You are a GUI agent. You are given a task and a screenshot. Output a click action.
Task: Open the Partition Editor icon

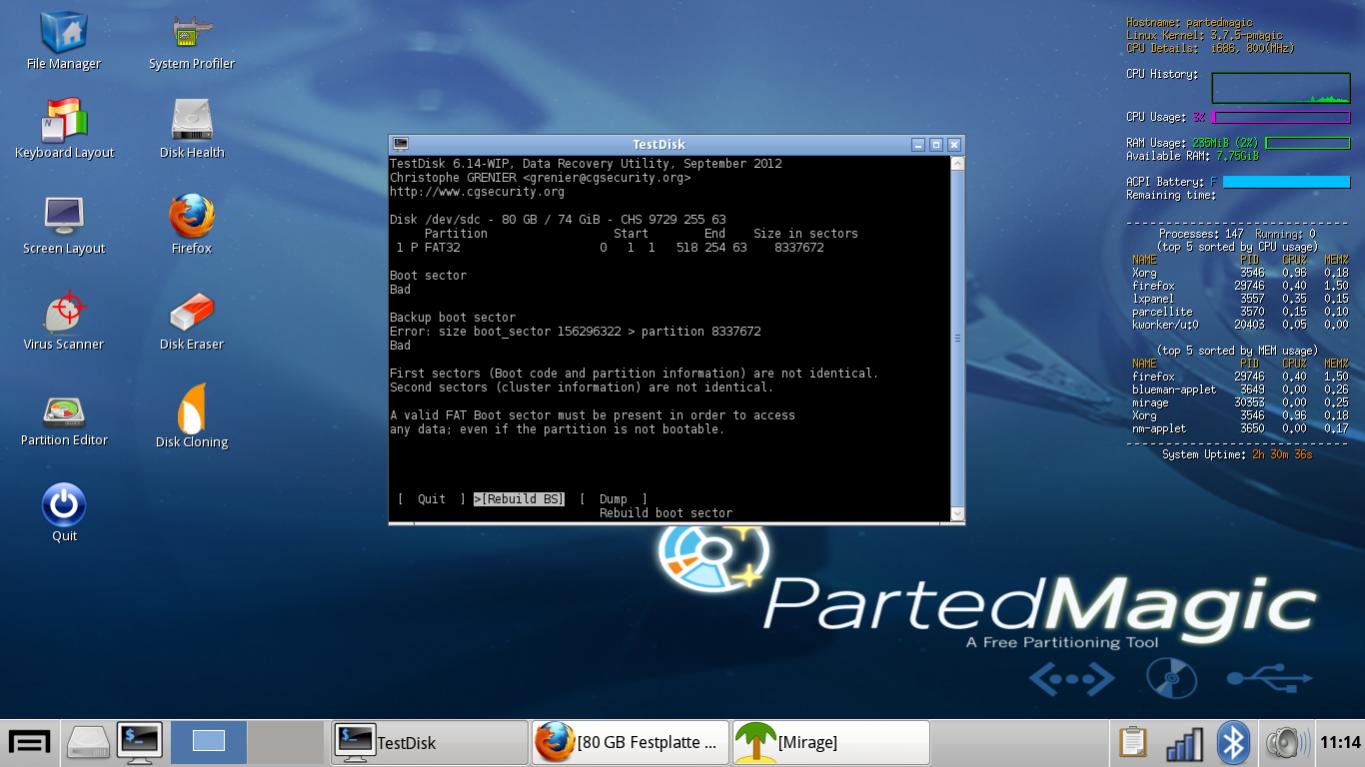click(x=64, y=418)
